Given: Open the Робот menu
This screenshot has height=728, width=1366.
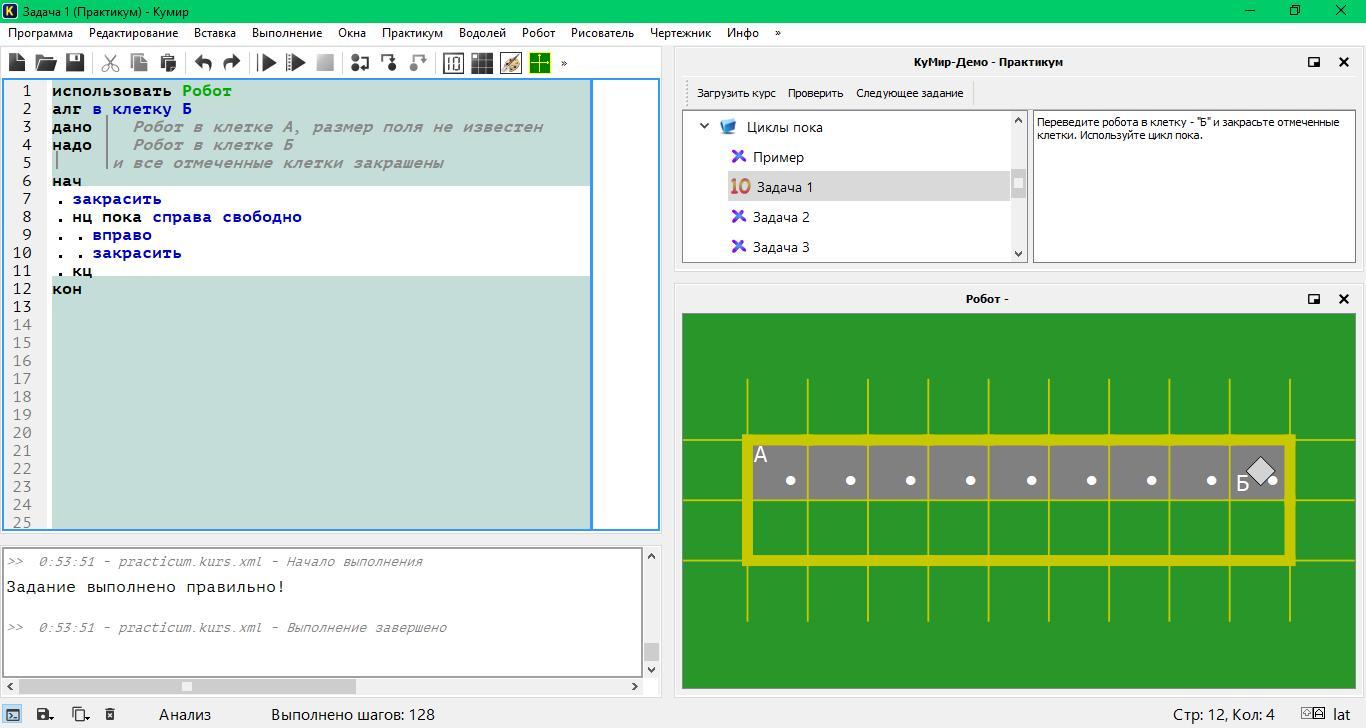Looking at the screenshot, I should pos(538,33).
